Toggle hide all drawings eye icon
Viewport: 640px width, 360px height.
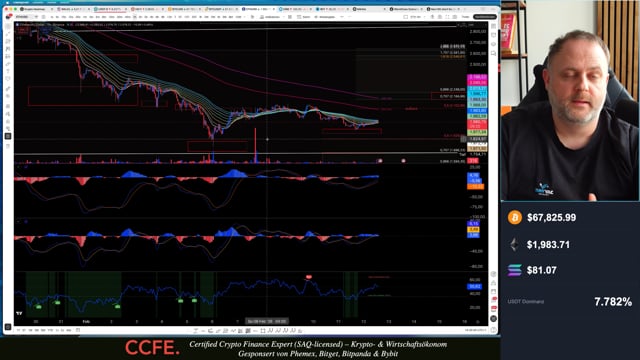(8, 129)
